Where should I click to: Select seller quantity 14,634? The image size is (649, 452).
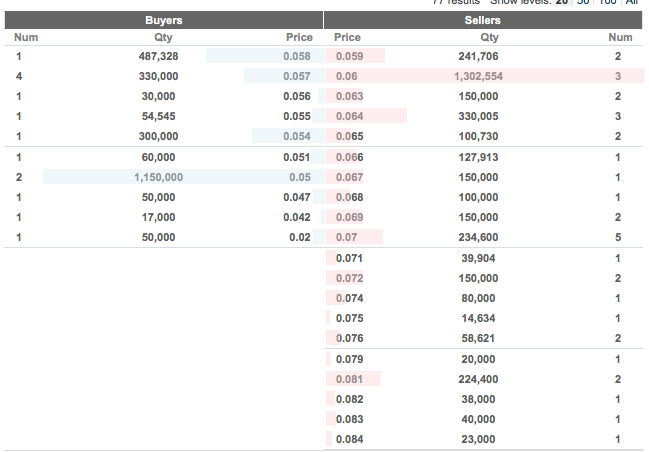478,318
